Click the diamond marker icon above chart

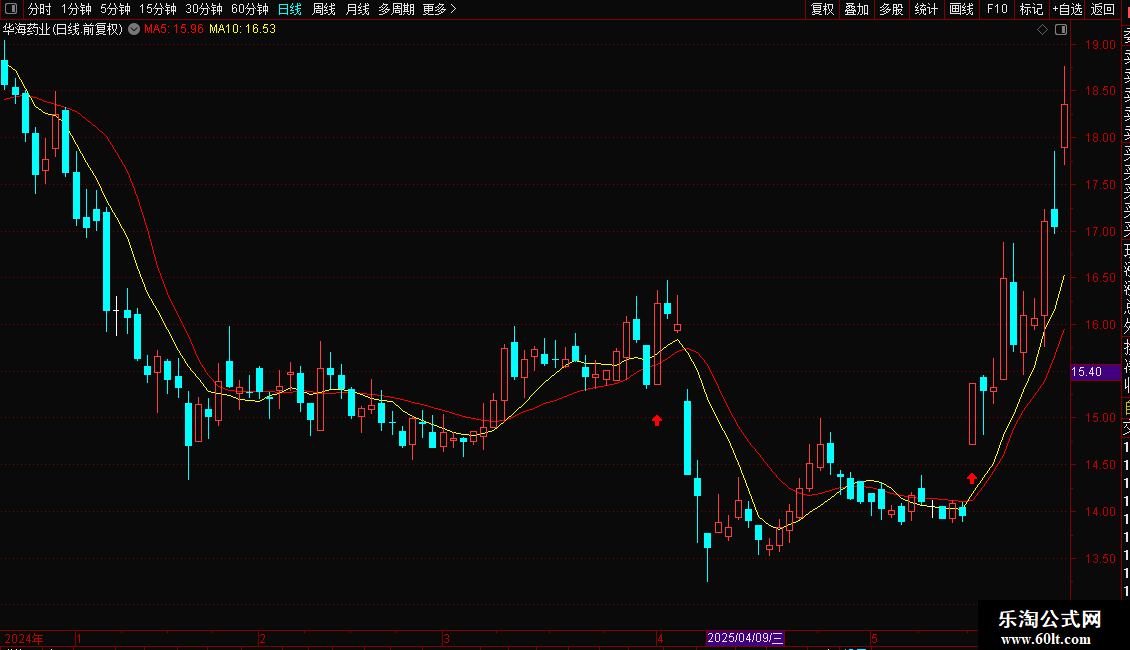point(1042,30)
